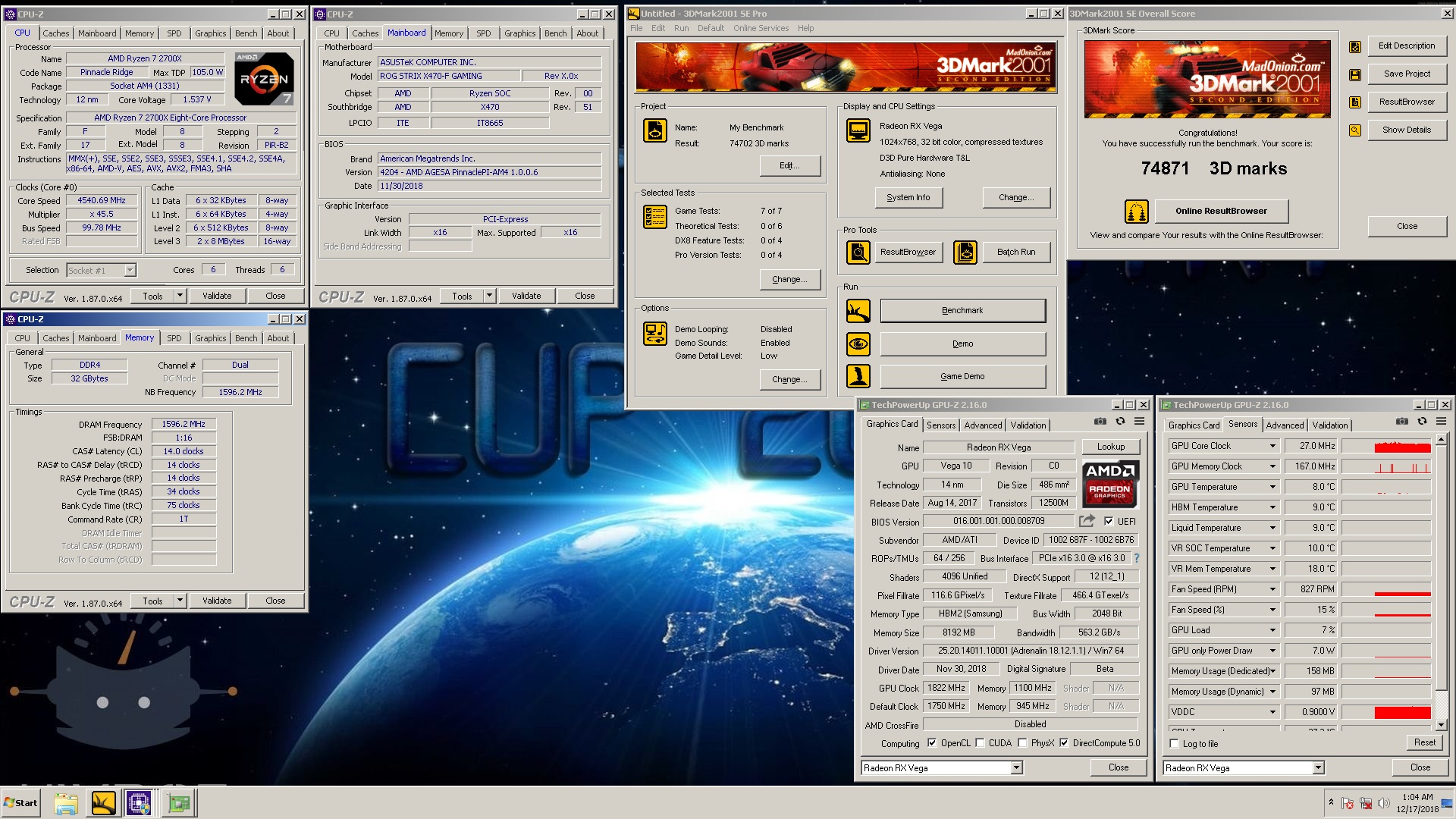Toggle the DirectCompute 5.0 checkbox
The height and width of the screenshot is (819, 1456).
click(1064, 743)
